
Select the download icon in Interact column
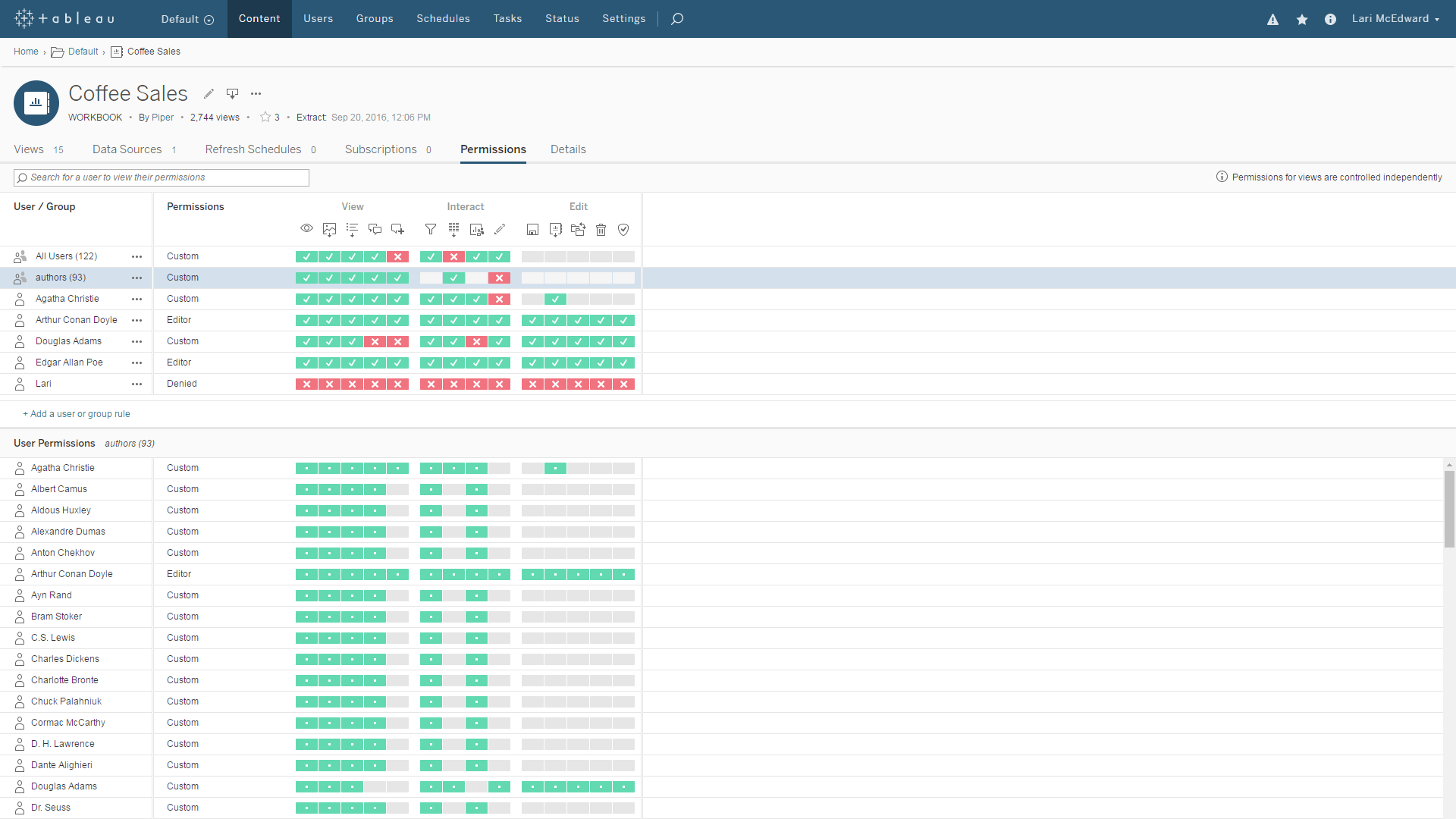click(x=454, y=230)
